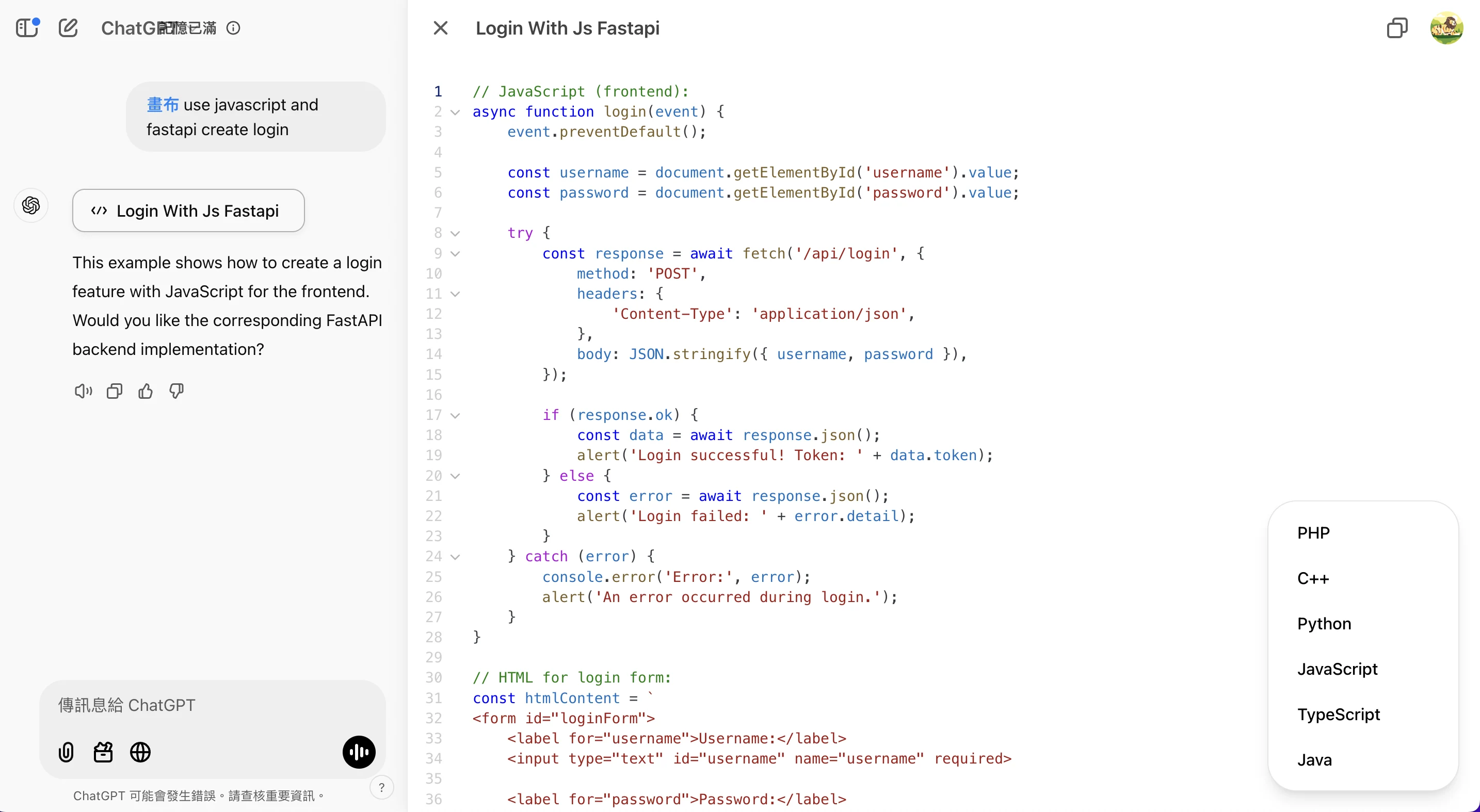This screenshot has width=1480, height=812.
Task: Close the Login With Js Fastapi canvas
Action: 441,27
